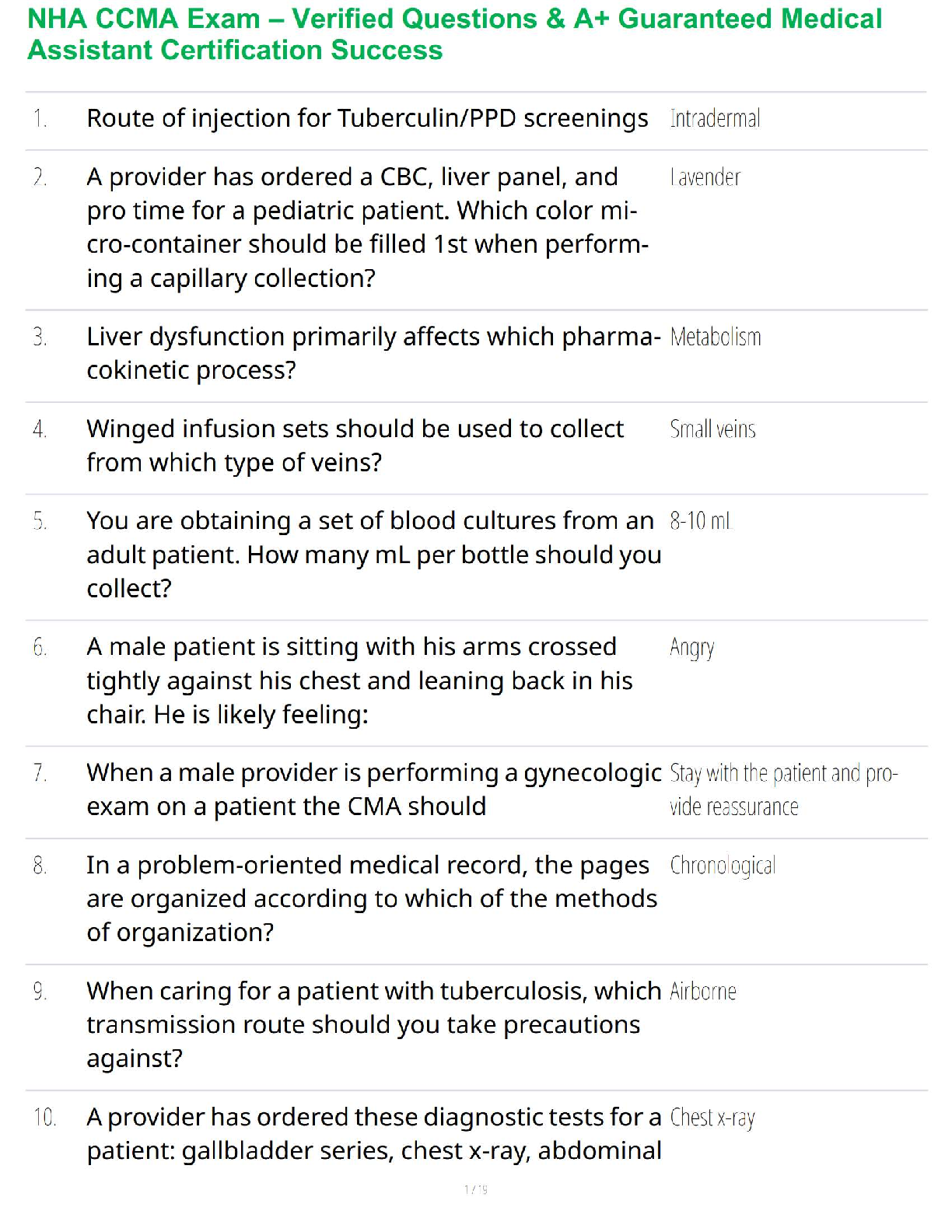
Task: Select the "8-10 mL" answer
Action: 701,521
